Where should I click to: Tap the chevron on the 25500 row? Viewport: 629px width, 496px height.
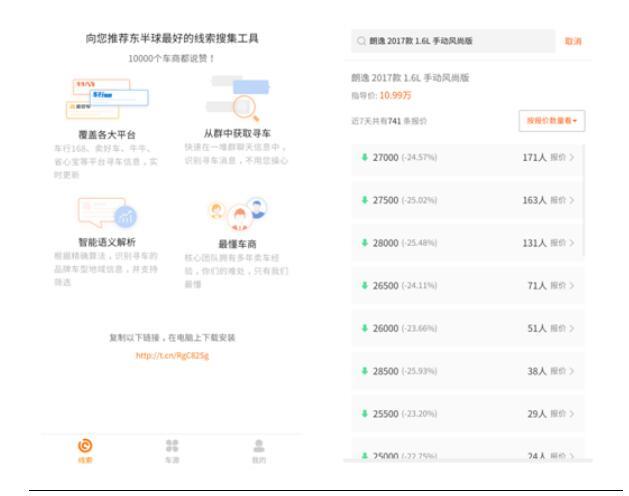click(572, 411)
